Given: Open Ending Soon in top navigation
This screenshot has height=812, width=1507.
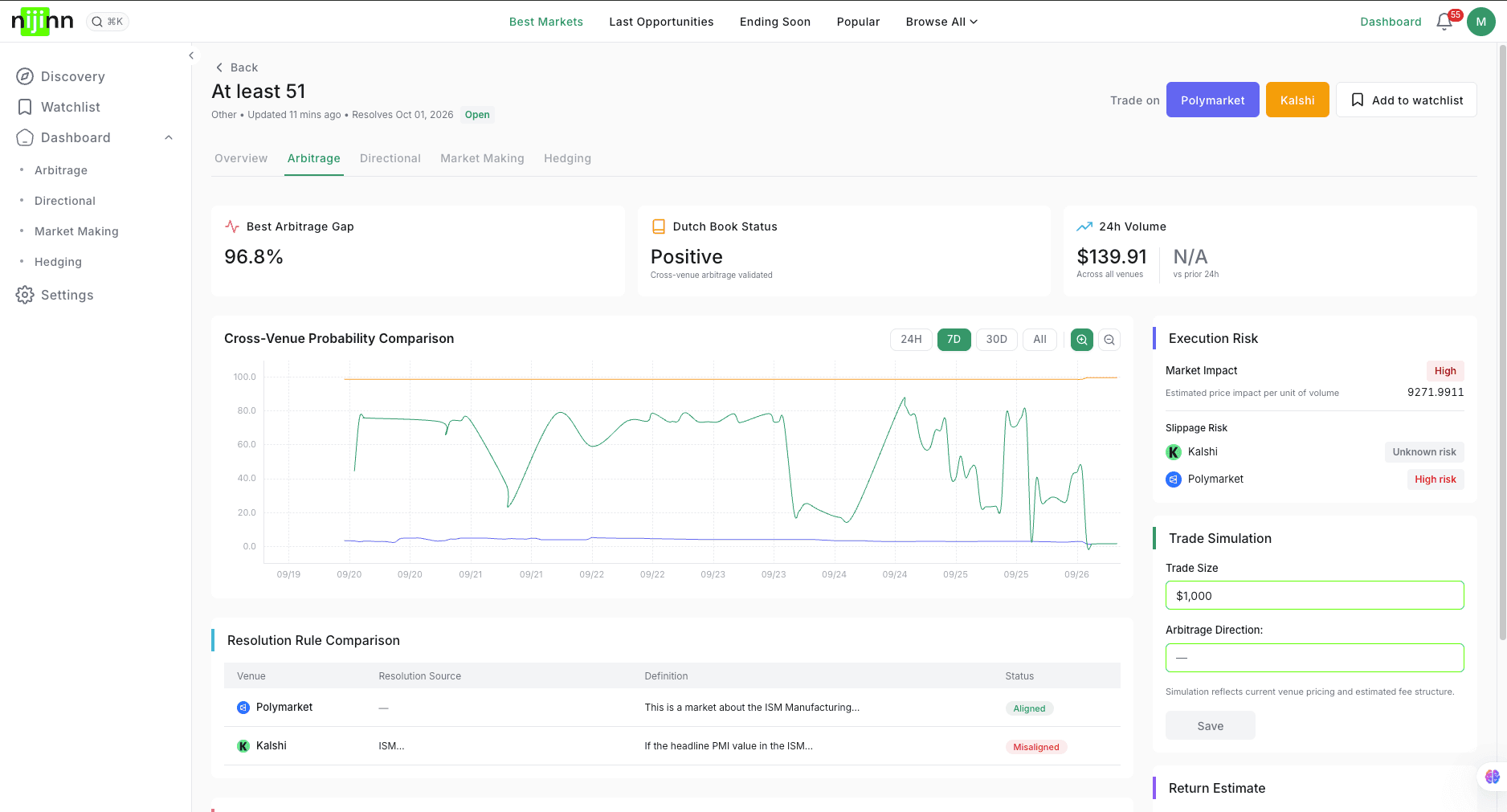Looking at the screenshot, I should (x=775, y=22).
